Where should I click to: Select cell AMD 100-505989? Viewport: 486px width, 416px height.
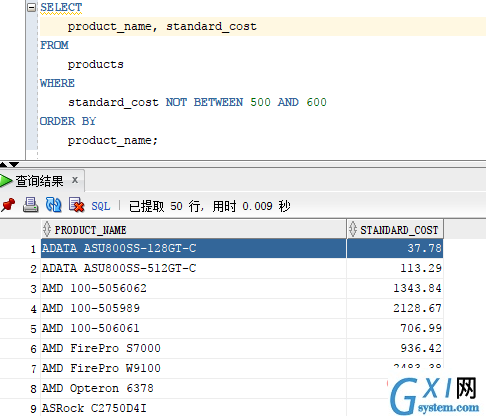(x=193, y=308)
